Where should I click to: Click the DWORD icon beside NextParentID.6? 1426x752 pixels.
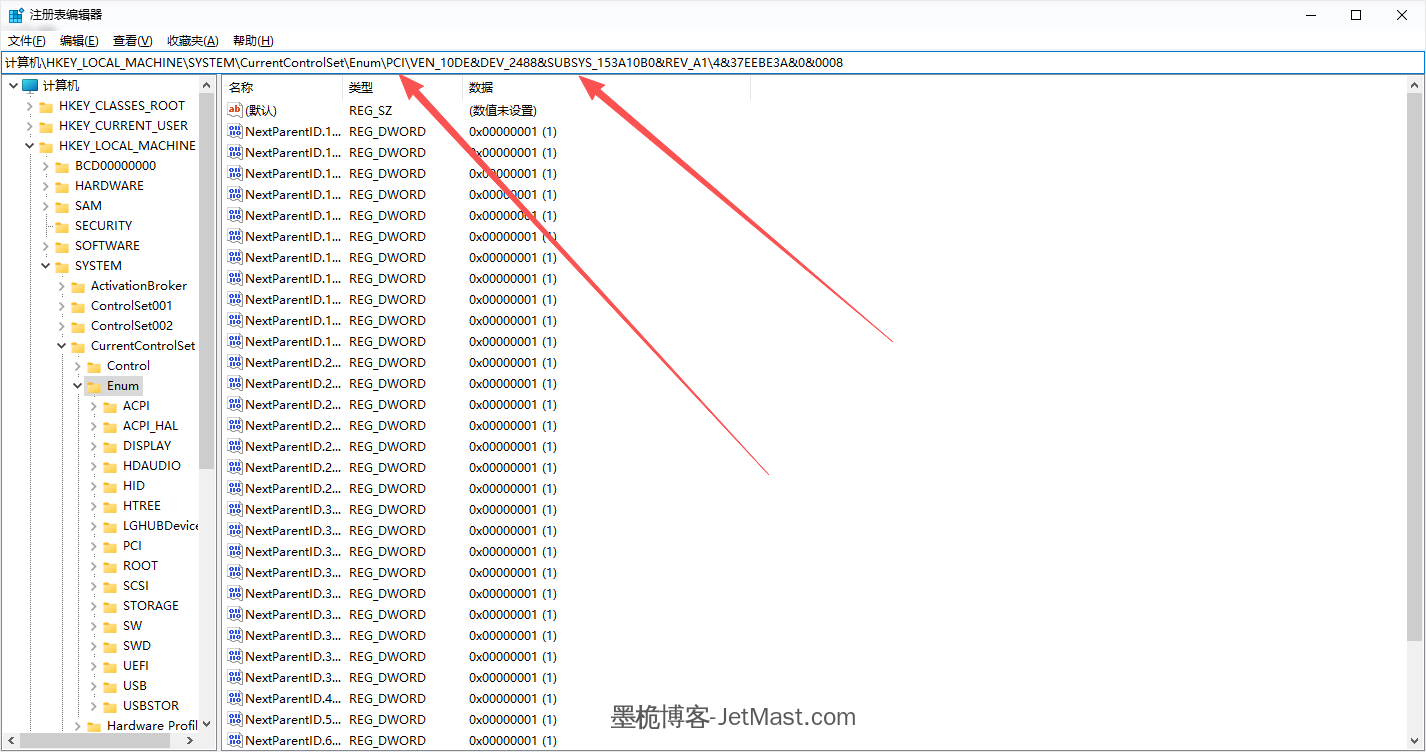coord(235,740)
